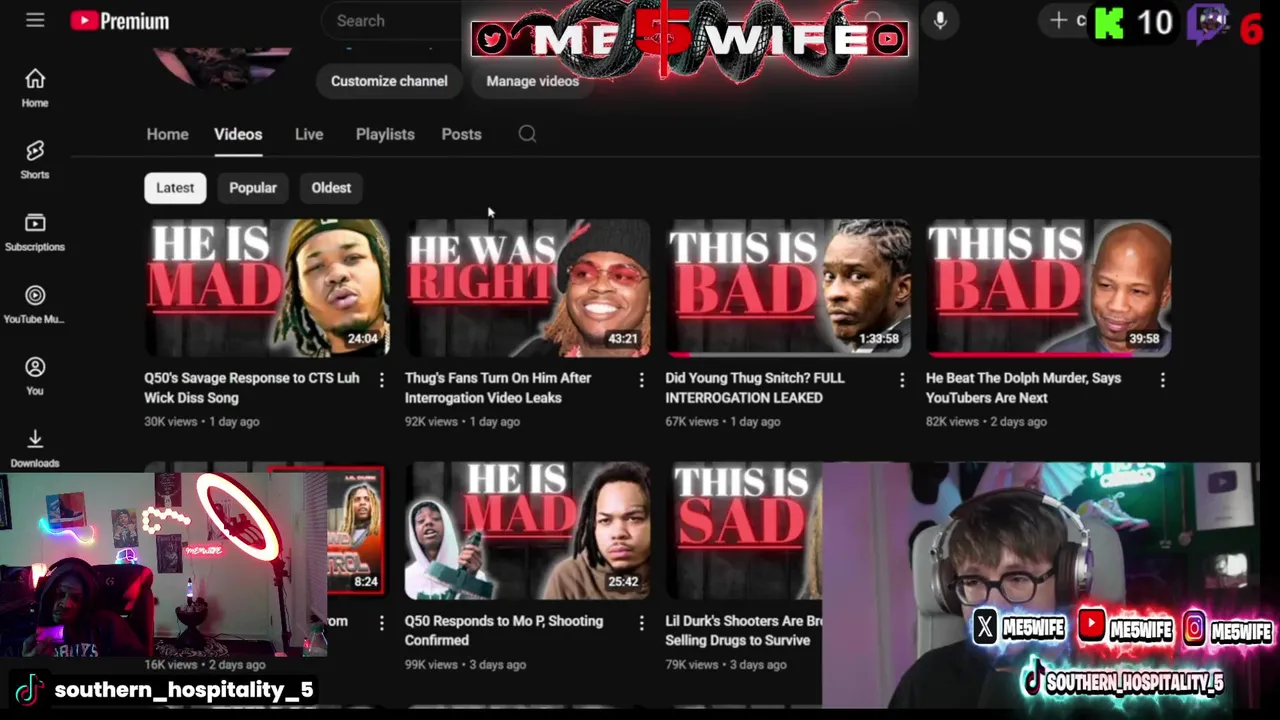
Task: Open THIS IS BAD 39:58 thumbnail
Action: click(x=1048, y=288)
